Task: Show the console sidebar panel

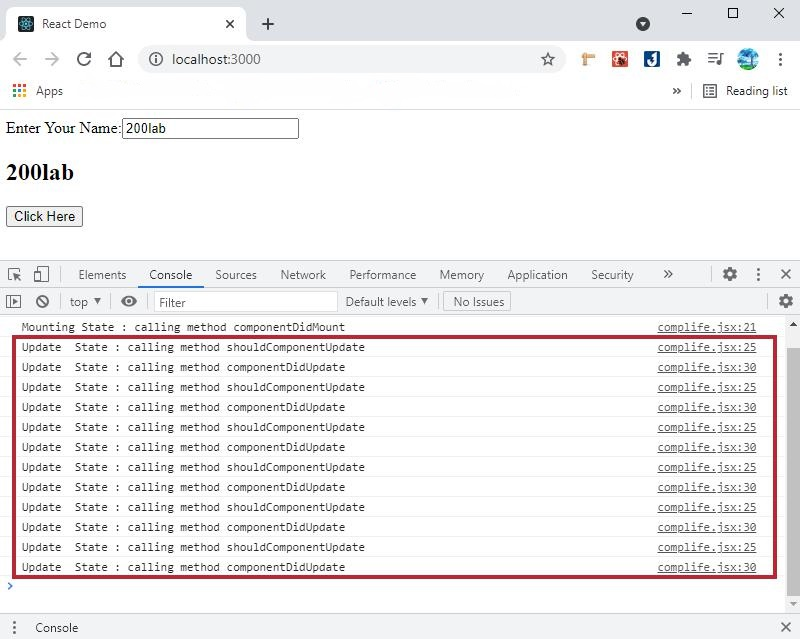Action: [14, 301]
